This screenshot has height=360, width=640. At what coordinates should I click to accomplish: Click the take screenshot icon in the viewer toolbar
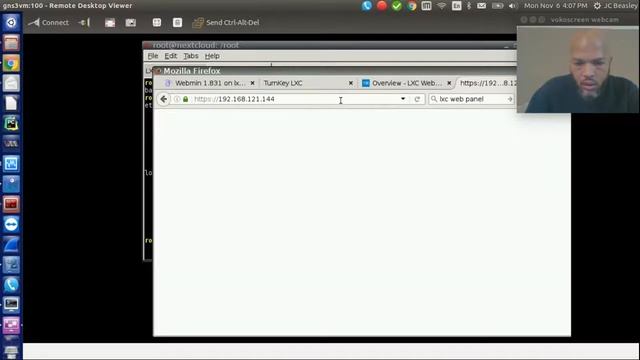[x=131, y=22]
